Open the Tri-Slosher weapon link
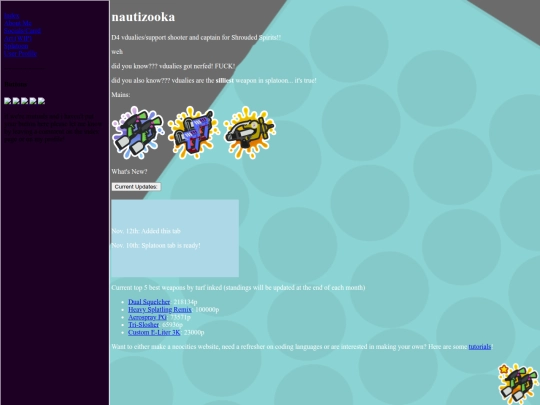540x405 pixels. 143,325
